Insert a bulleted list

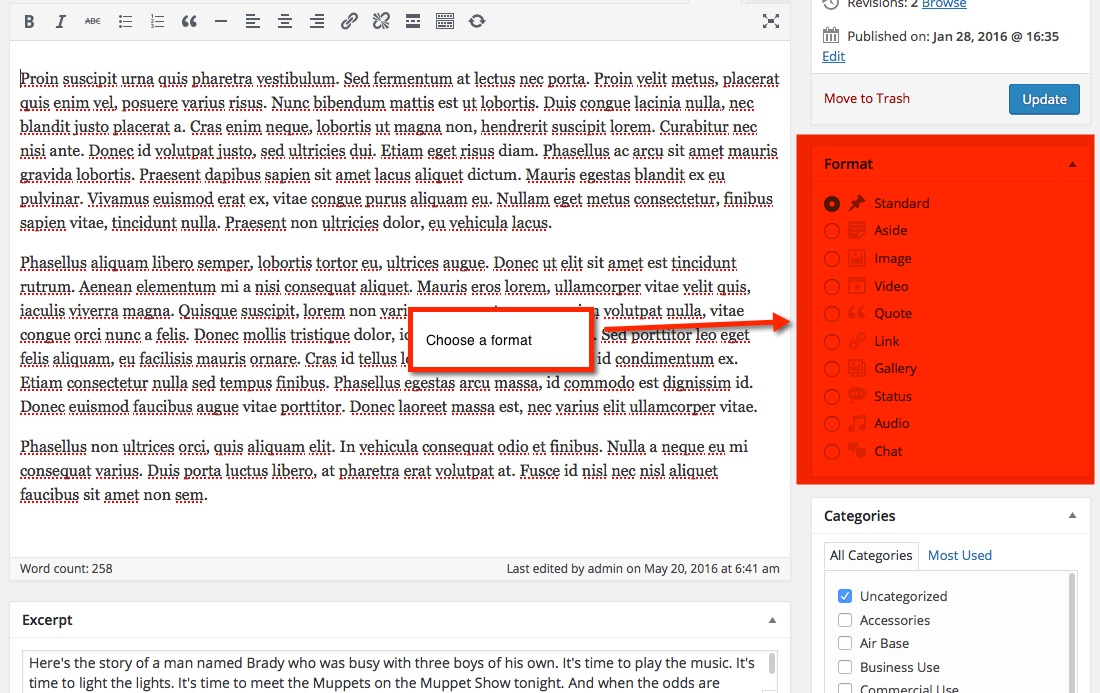125,21
